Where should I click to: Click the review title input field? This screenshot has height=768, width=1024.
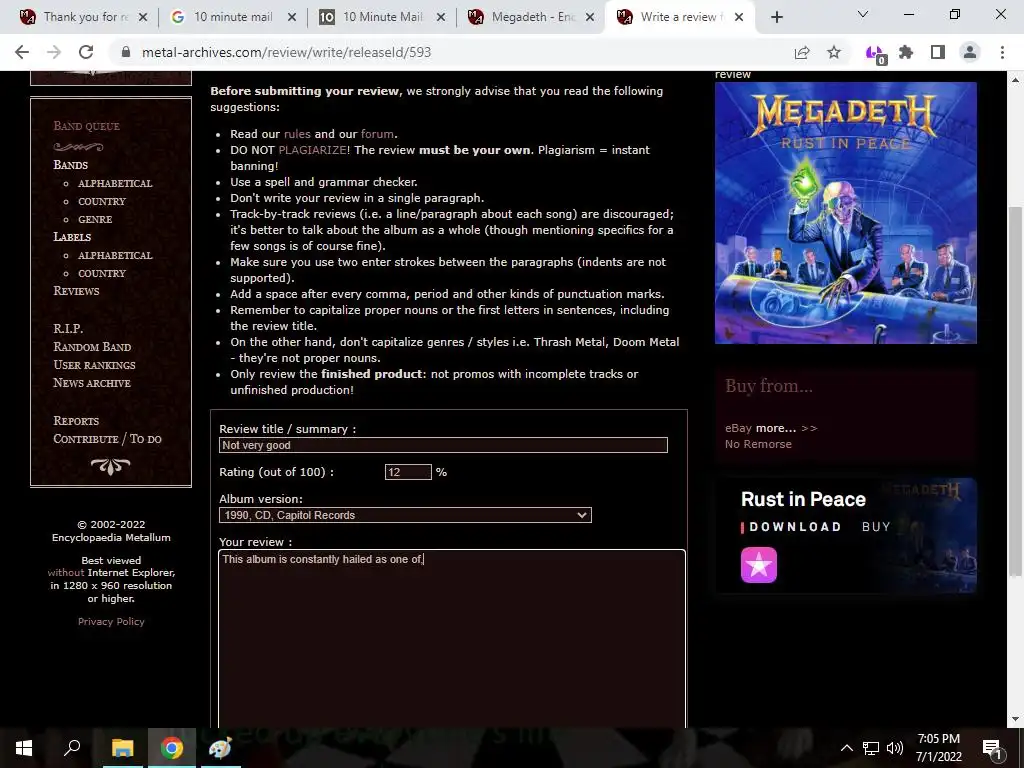(443, 445)
